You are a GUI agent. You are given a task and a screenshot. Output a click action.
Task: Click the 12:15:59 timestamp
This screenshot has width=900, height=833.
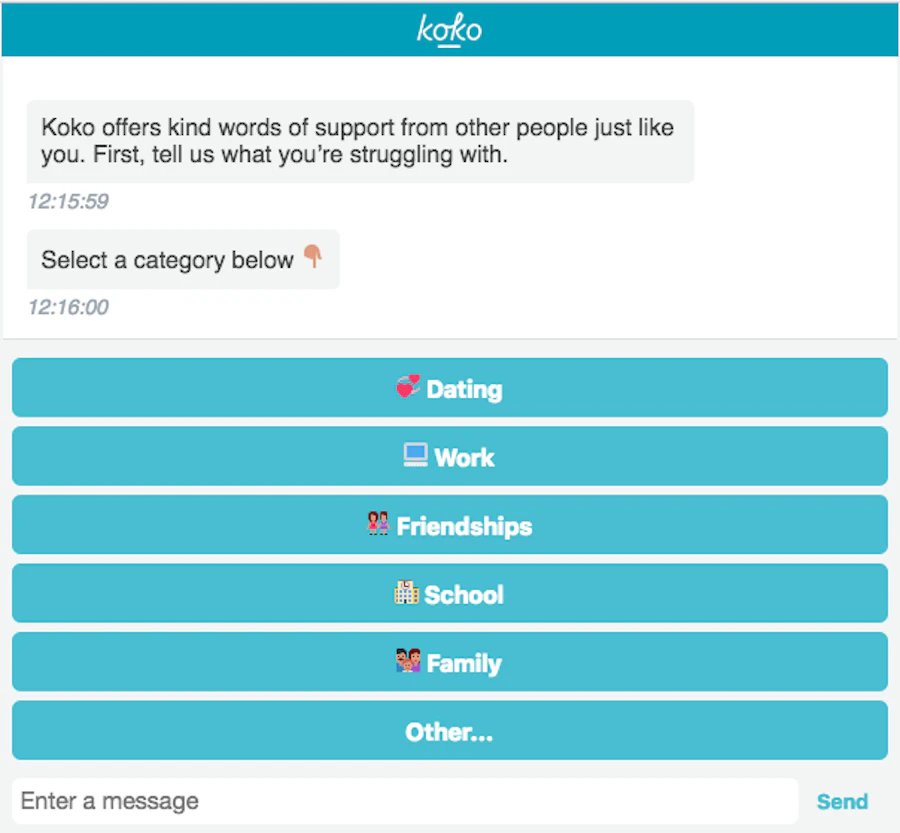68,202
